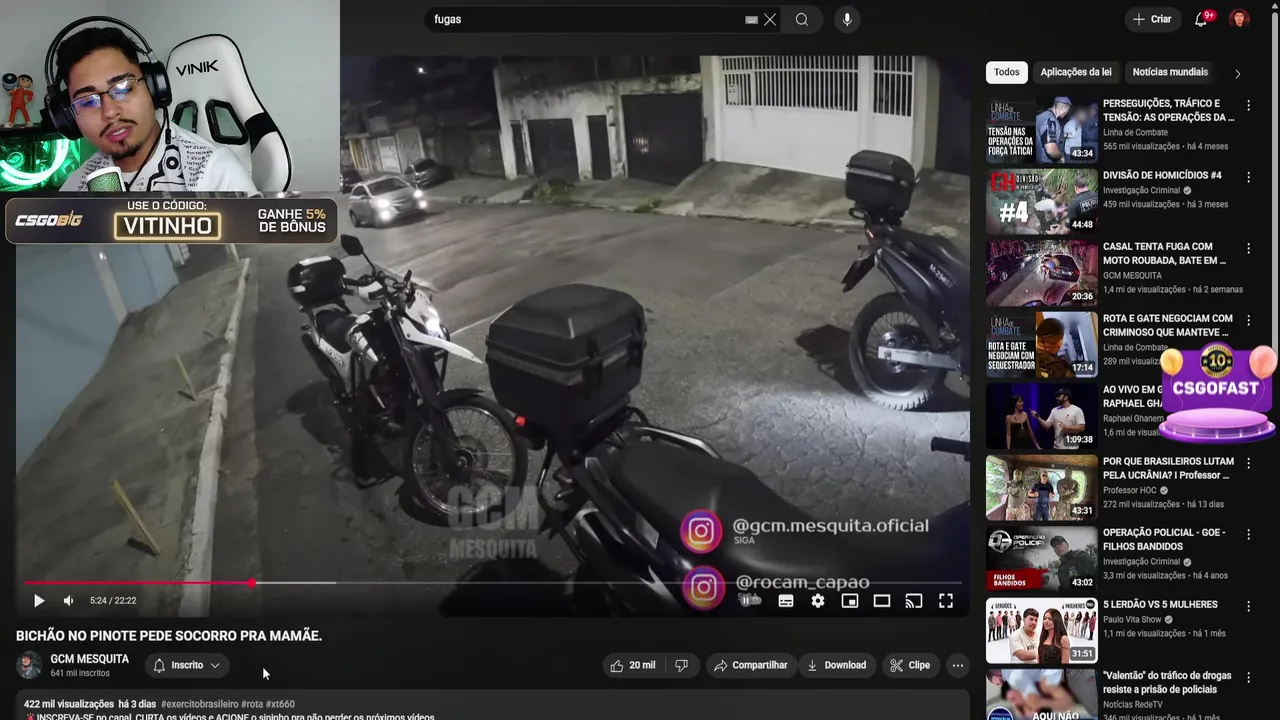Click the progress bar scrubber handle
The height and width of the screenshot is (720, 1280).
tap(251, 582)
